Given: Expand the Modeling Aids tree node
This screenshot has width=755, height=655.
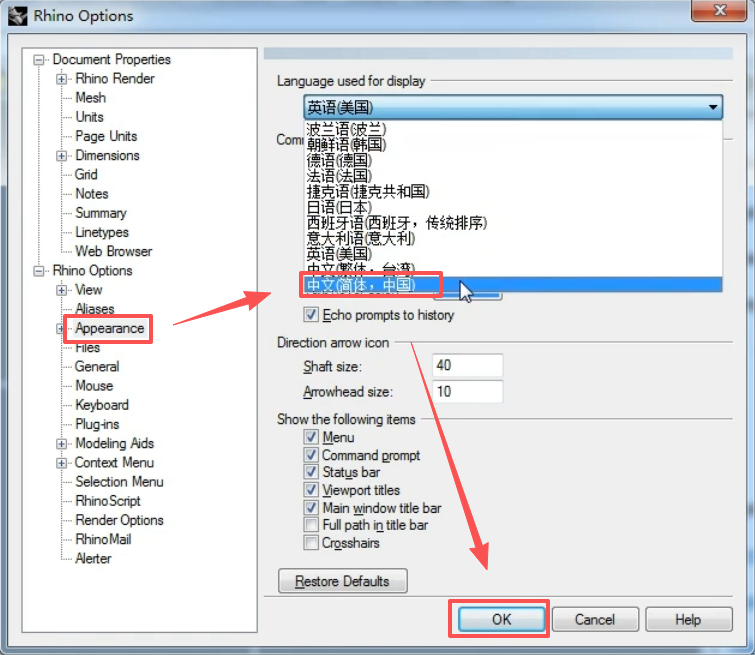Looking at the screenshot, I should click(62, 443).
